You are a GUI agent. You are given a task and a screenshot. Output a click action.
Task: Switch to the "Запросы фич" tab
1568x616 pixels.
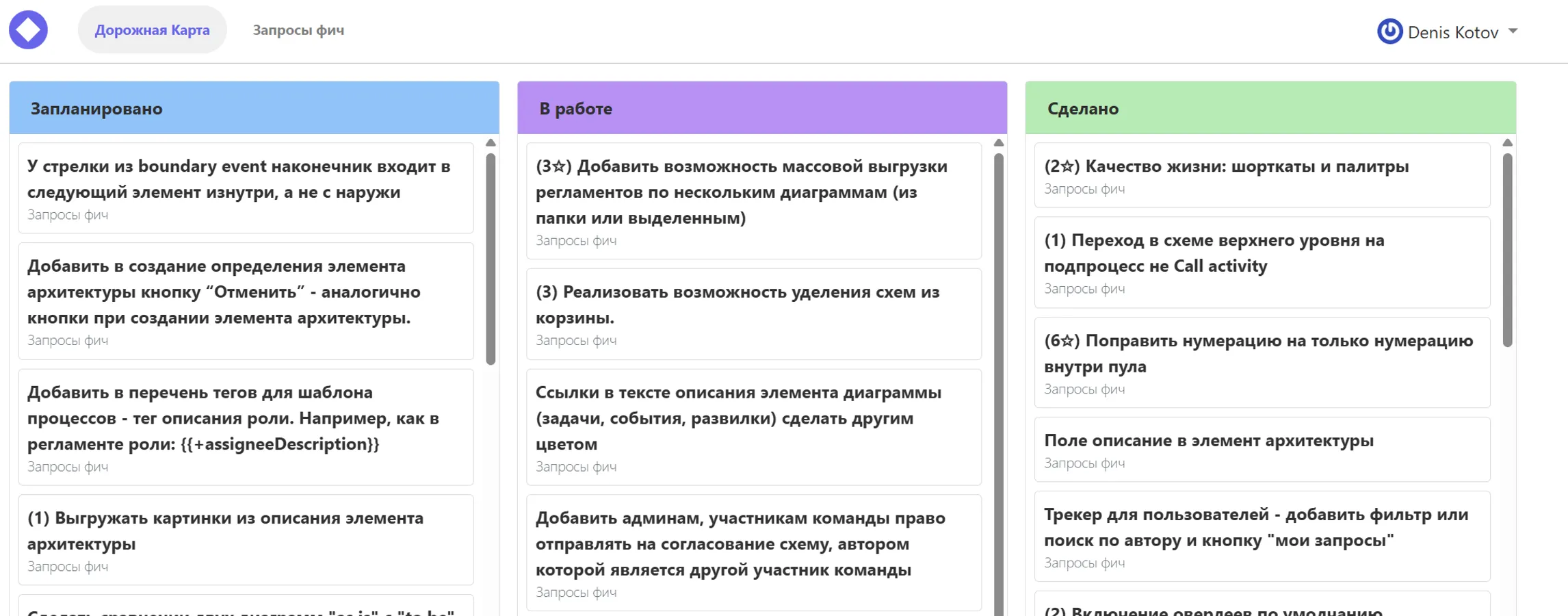click(x=299, y=30)
